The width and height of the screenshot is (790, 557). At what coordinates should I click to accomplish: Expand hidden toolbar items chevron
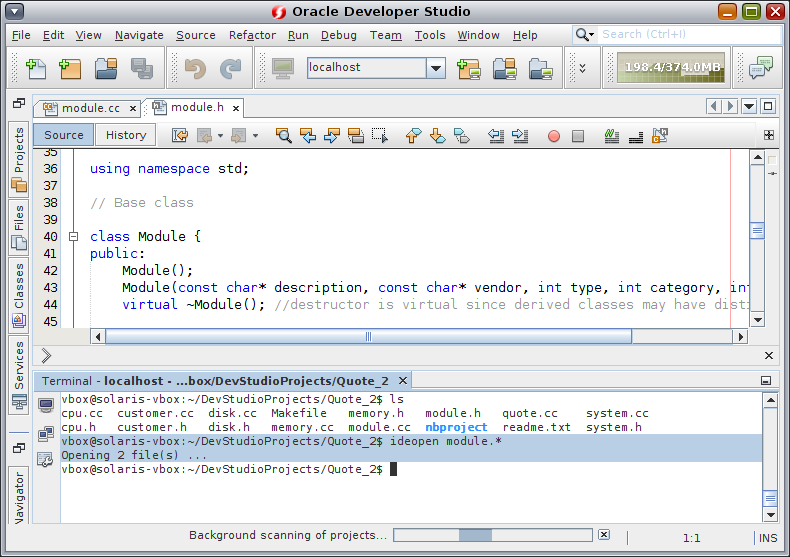click(582, 68)
